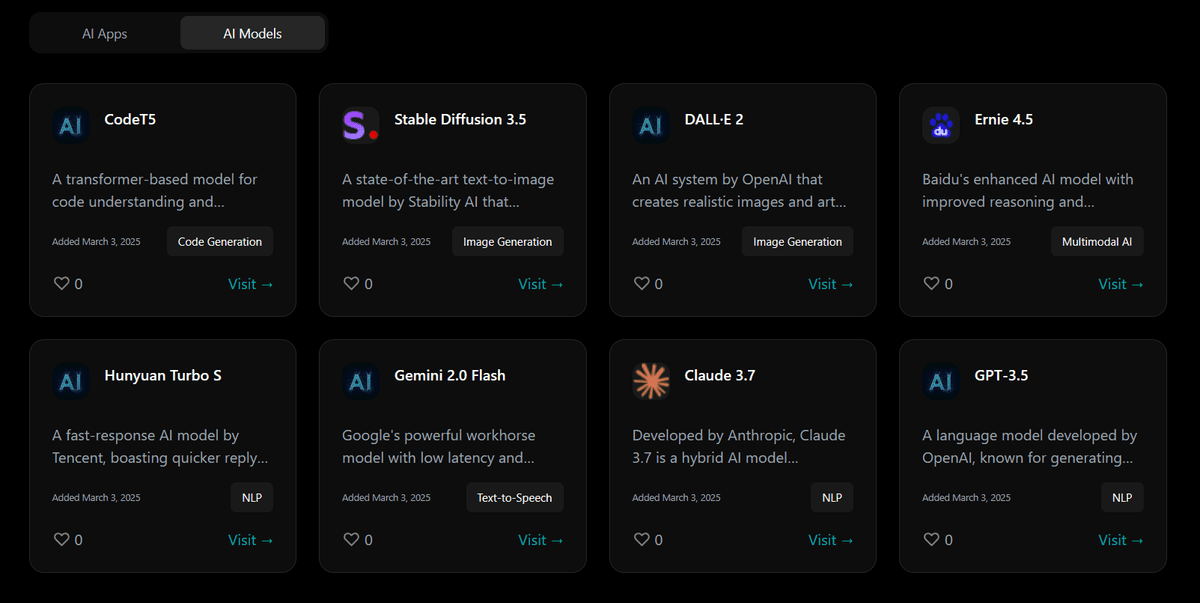
Task: Click the Ernie 4.5 Baidu logo icon
Action: 940,125
